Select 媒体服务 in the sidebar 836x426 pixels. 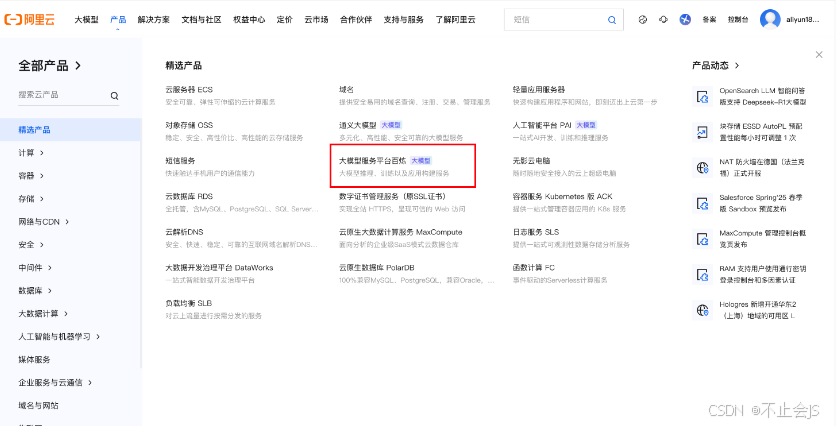coord(35,359)
